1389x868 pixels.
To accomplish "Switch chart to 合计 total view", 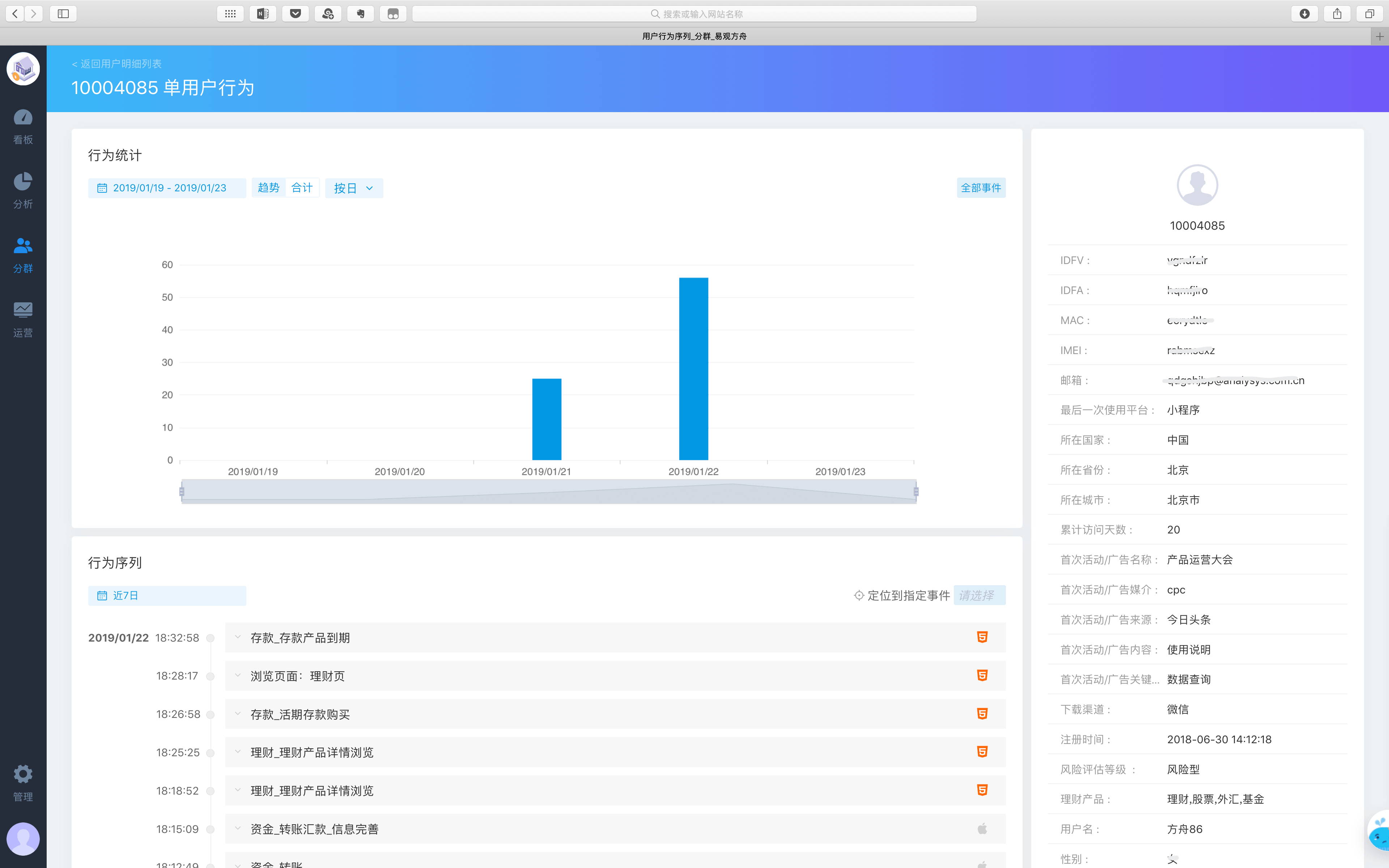I will (x=302, y=188).
